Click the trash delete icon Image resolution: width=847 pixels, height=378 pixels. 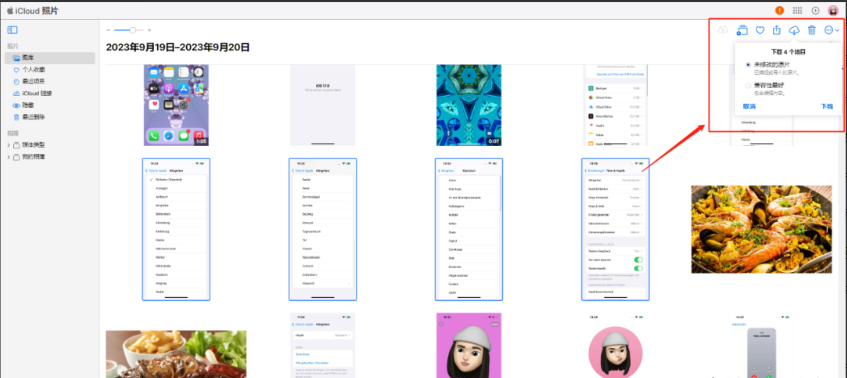[x=811, y=30]
